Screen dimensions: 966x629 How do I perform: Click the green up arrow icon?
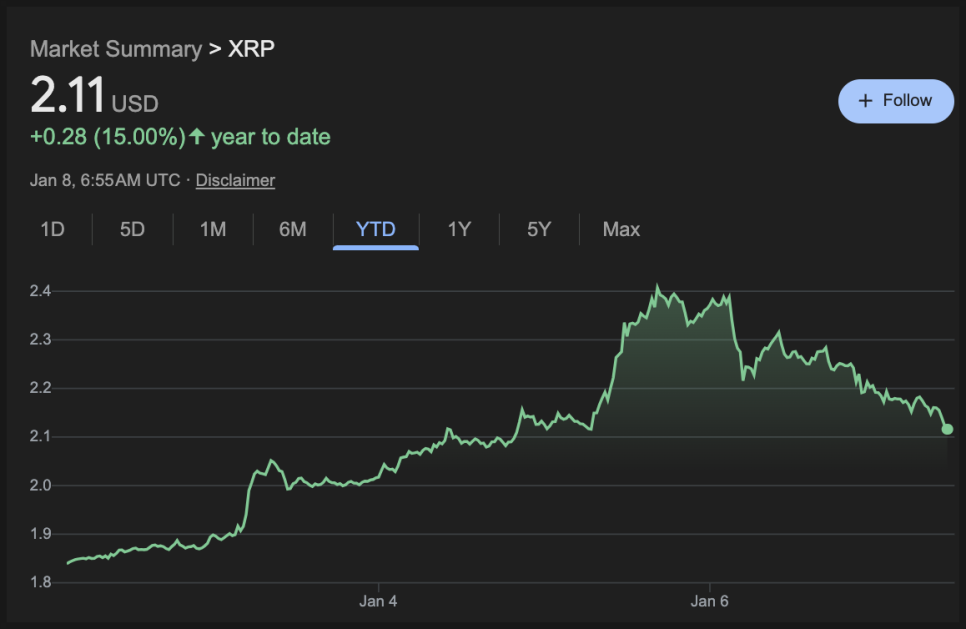click(x=197, y=136)
